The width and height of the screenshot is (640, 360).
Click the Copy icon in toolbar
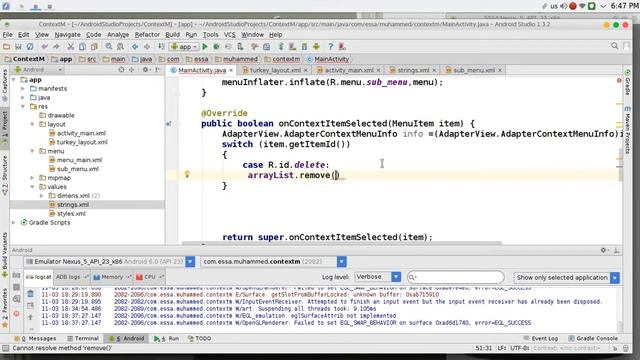[82, 47]
